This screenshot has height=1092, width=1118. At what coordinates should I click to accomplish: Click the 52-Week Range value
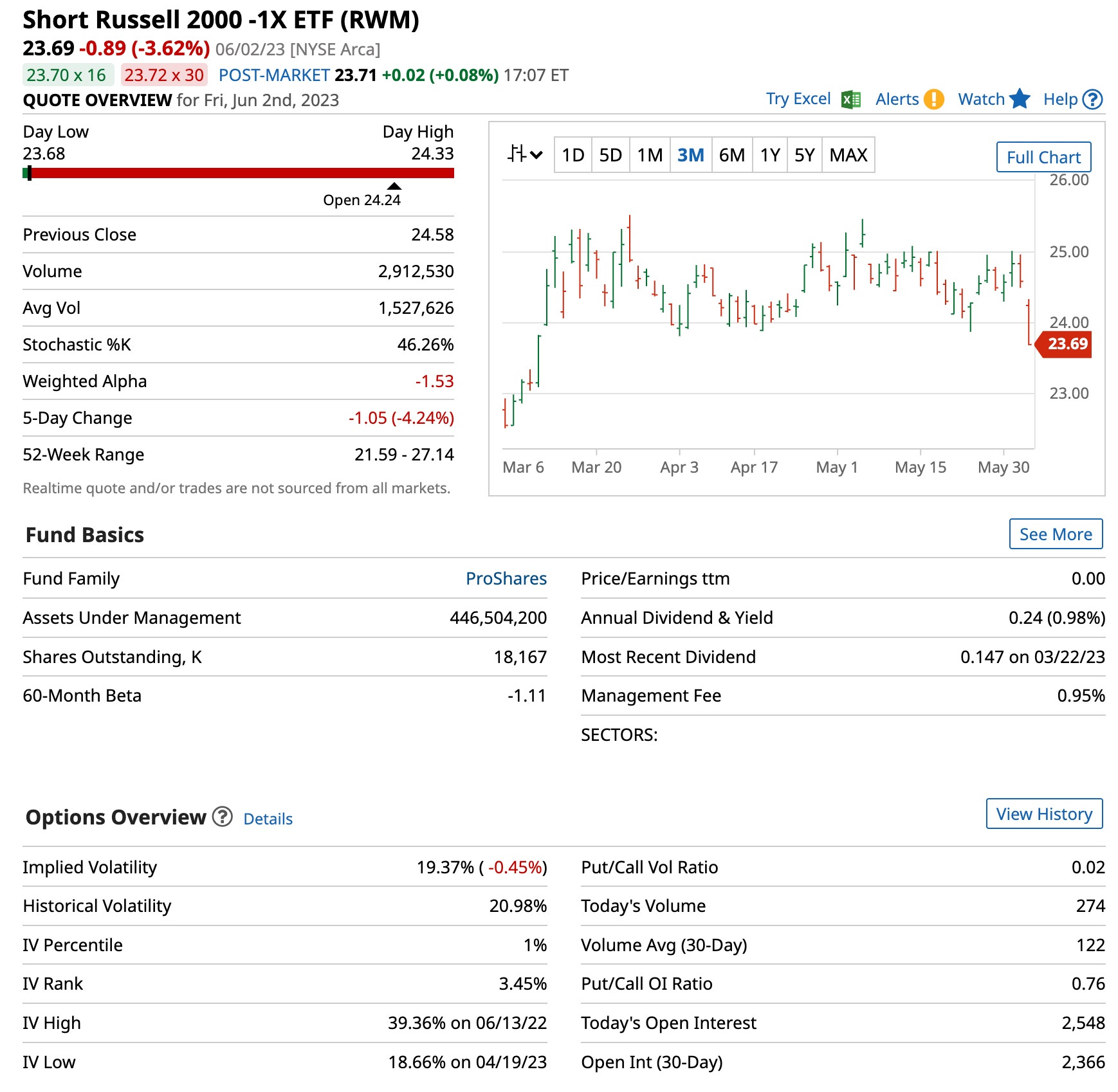click(x=404, y=454)
